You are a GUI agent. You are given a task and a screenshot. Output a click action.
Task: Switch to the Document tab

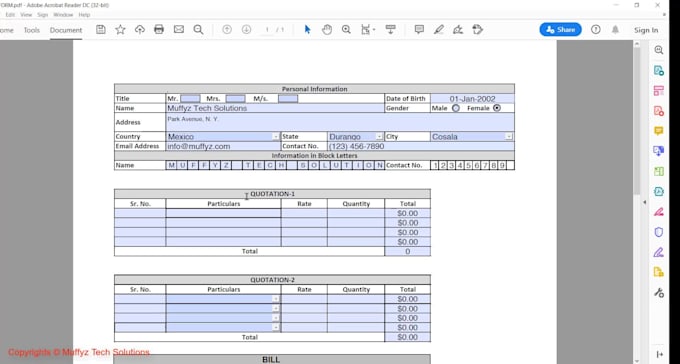tap(66, 30)
